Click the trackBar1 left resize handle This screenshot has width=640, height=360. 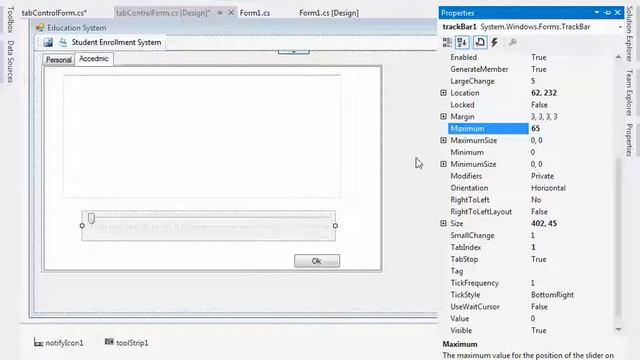click(82, 226)
